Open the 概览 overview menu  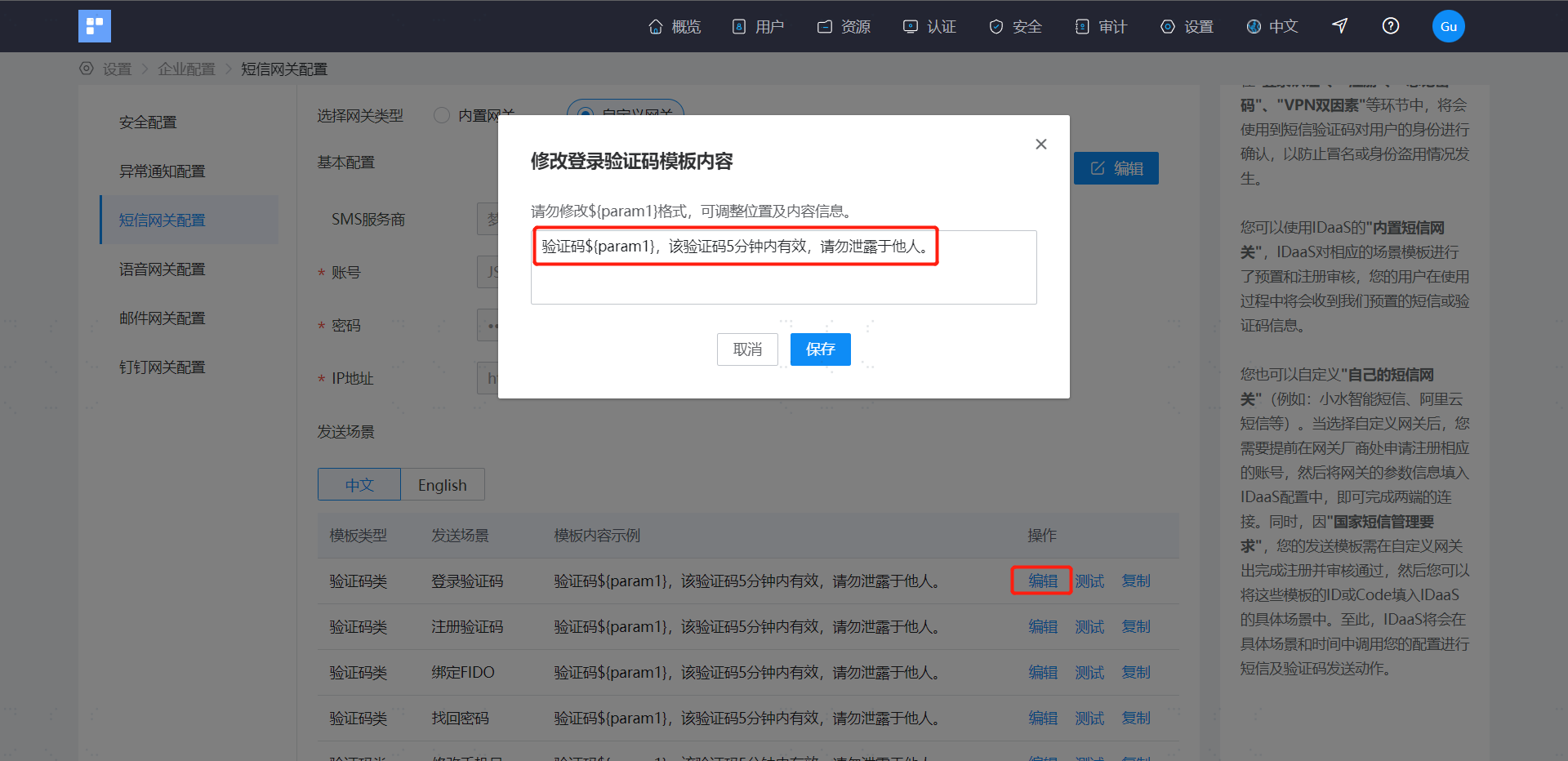point(675,27)
